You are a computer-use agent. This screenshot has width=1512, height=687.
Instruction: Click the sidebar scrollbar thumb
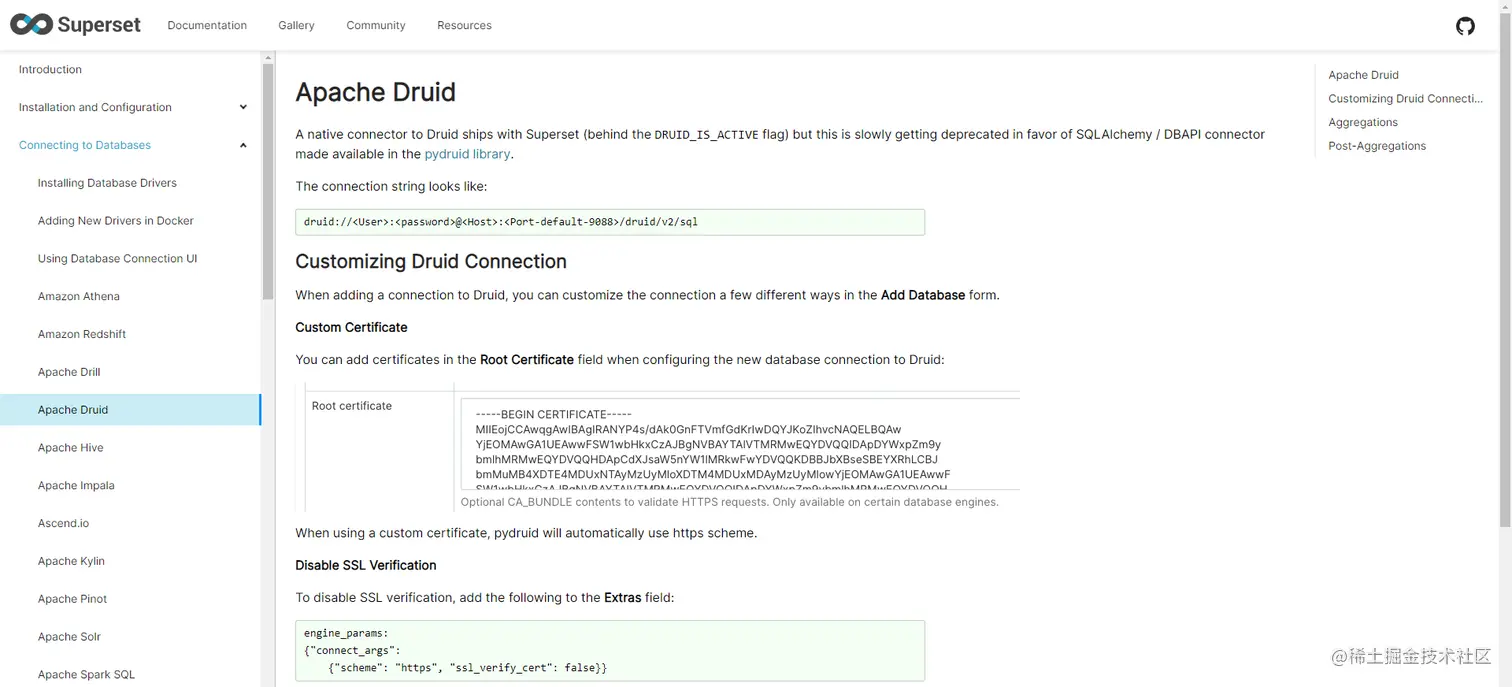[268, 180]
